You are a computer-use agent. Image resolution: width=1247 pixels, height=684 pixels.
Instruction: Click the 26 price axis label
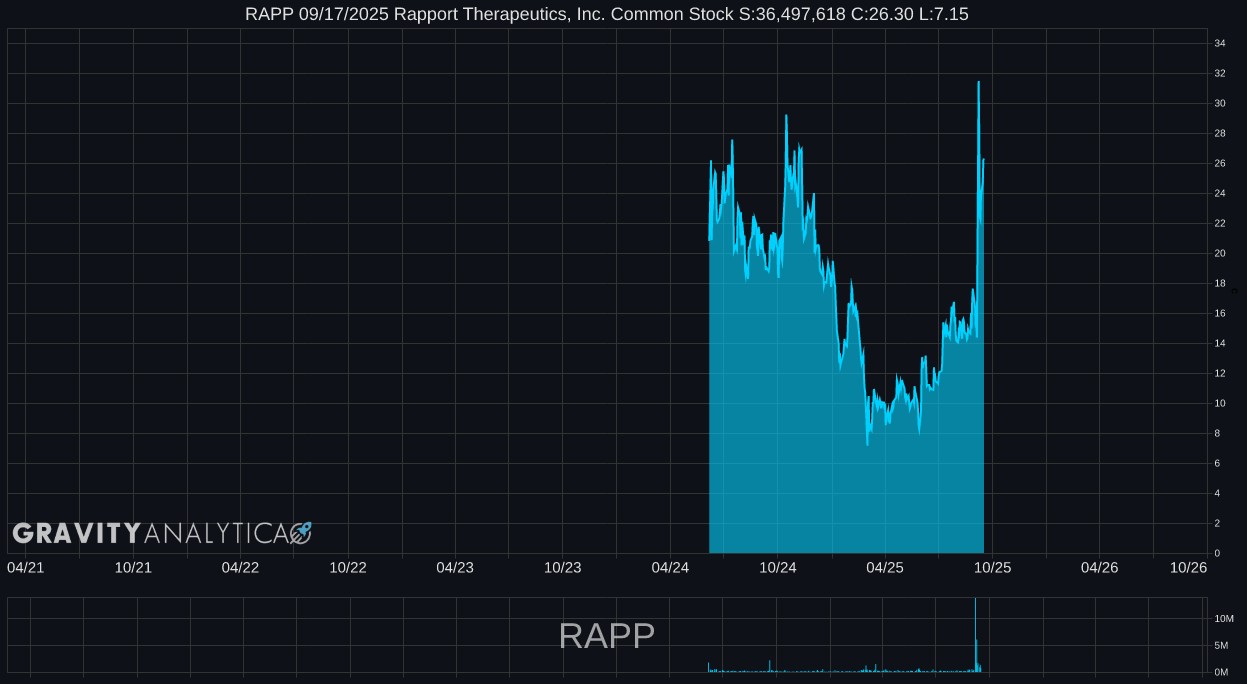tap(1220, 163)
